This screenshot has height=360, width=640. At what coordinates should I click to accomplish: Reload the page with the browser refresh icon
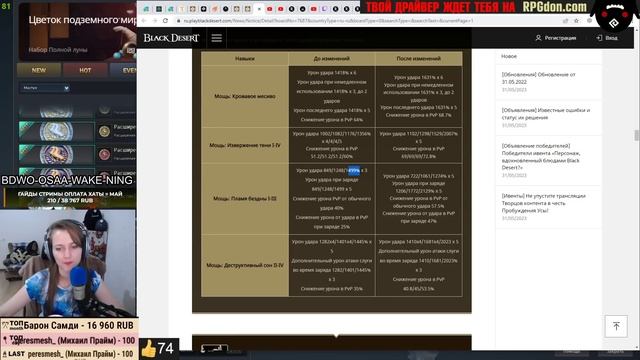click(x=165, y=20)
